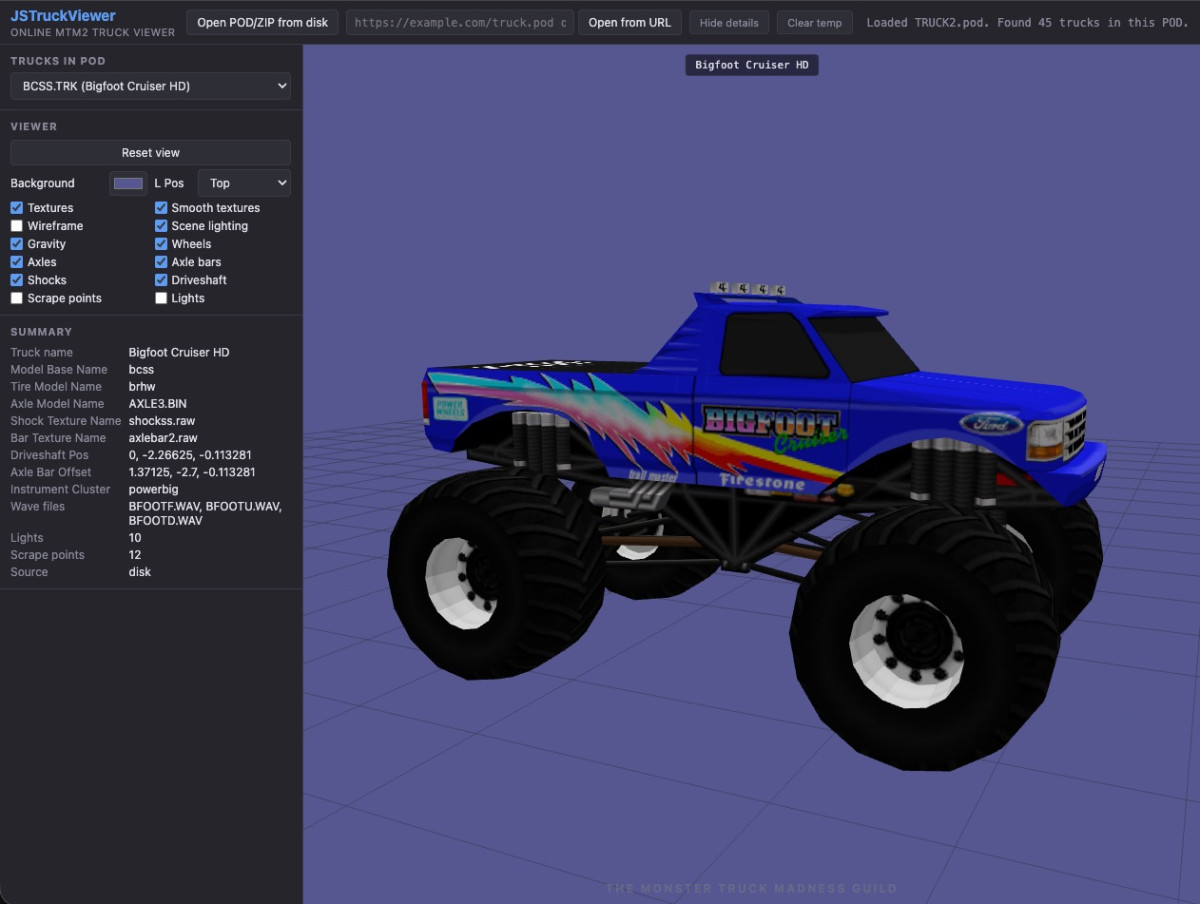Open the Background color swatch
The height and width of the screenshot is (904, 1200).
[x=128, y=183]
